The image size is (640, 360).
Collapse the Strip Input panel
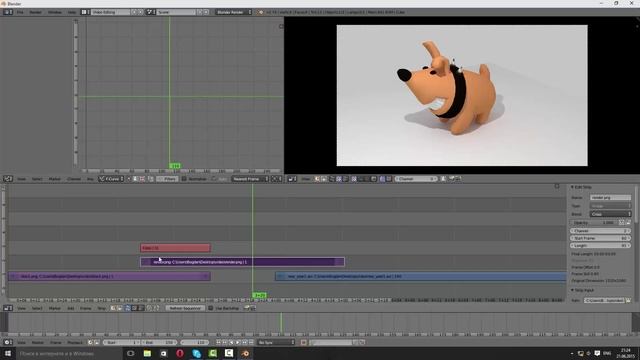572,290
